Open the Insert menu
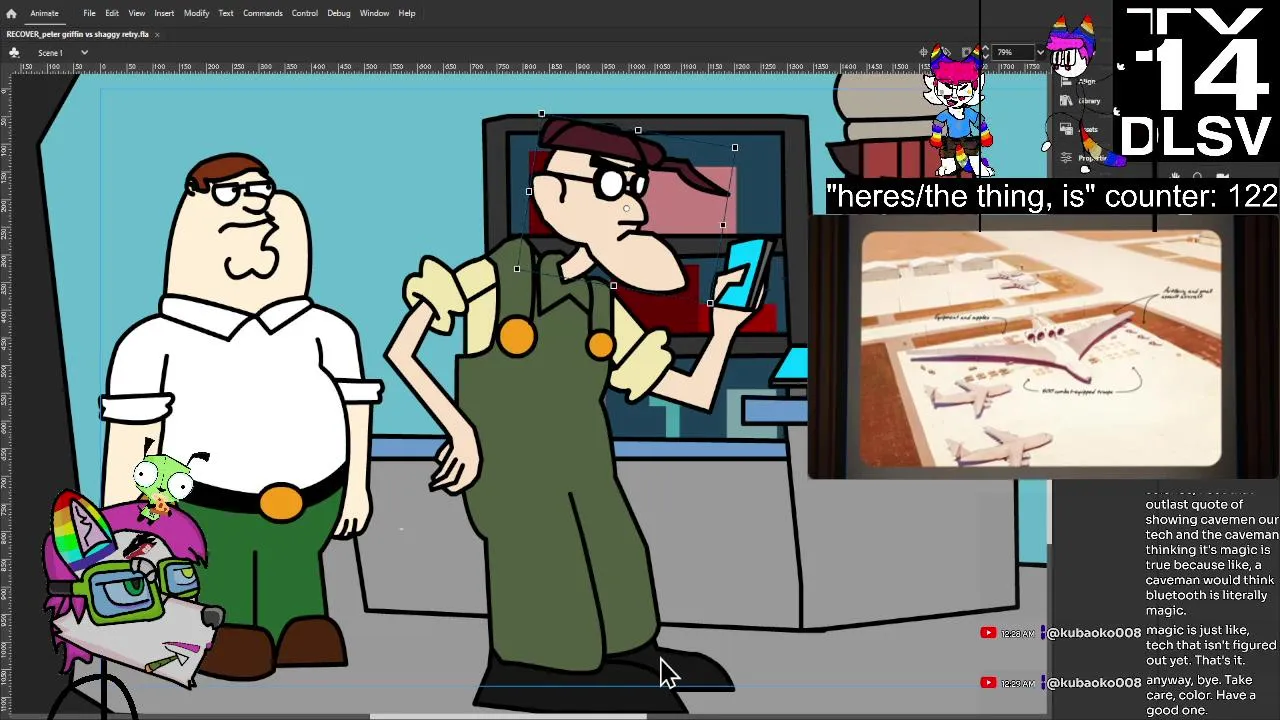This screenshot has height=720, width=1280. click(164, 13)
